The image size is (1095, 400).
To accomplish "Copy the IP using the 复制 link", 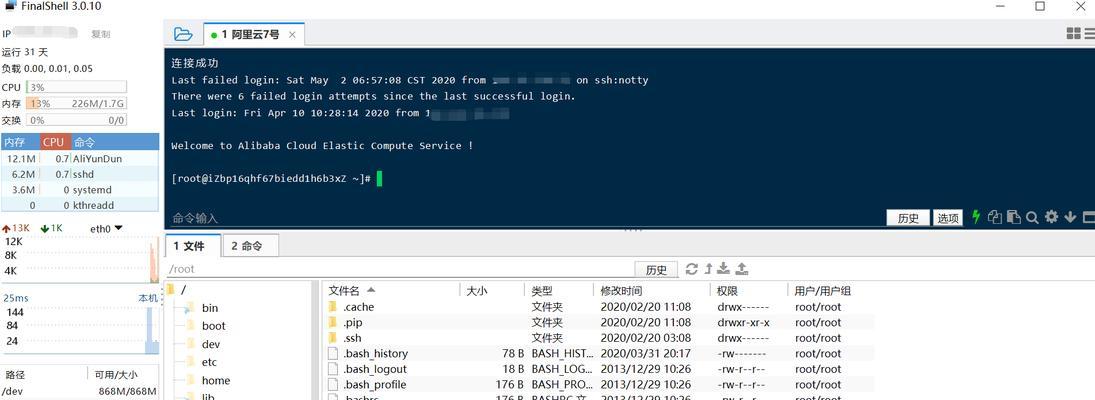I will point(100,34).
